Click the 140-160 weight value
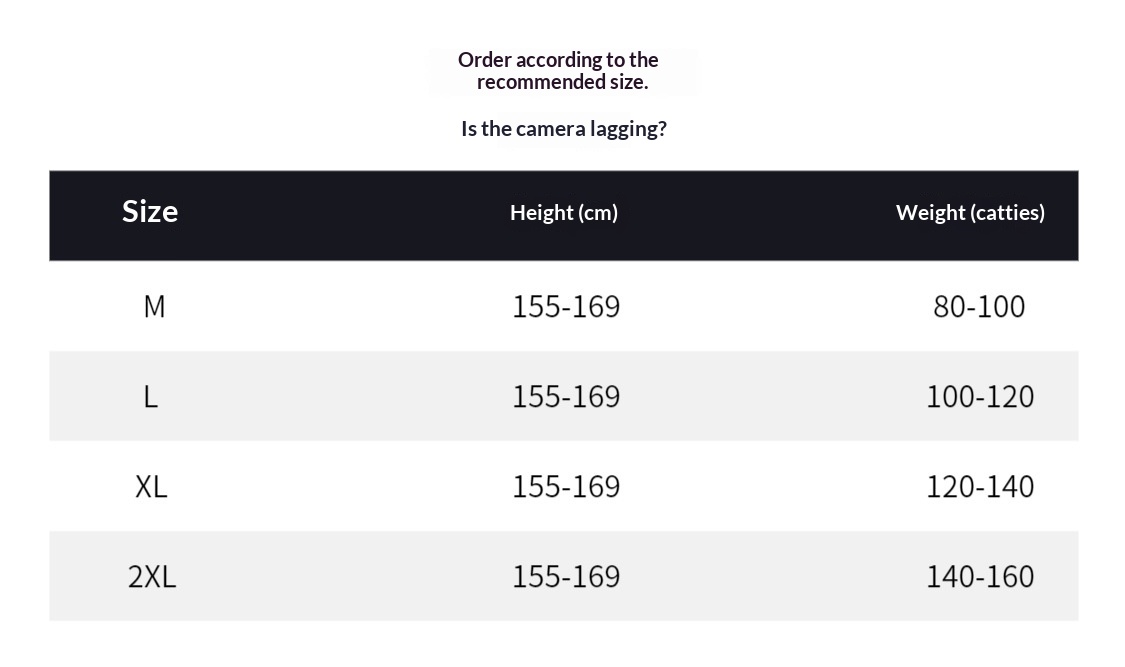The width and height of the screenshot is (1125, 667). coord(980,576)
